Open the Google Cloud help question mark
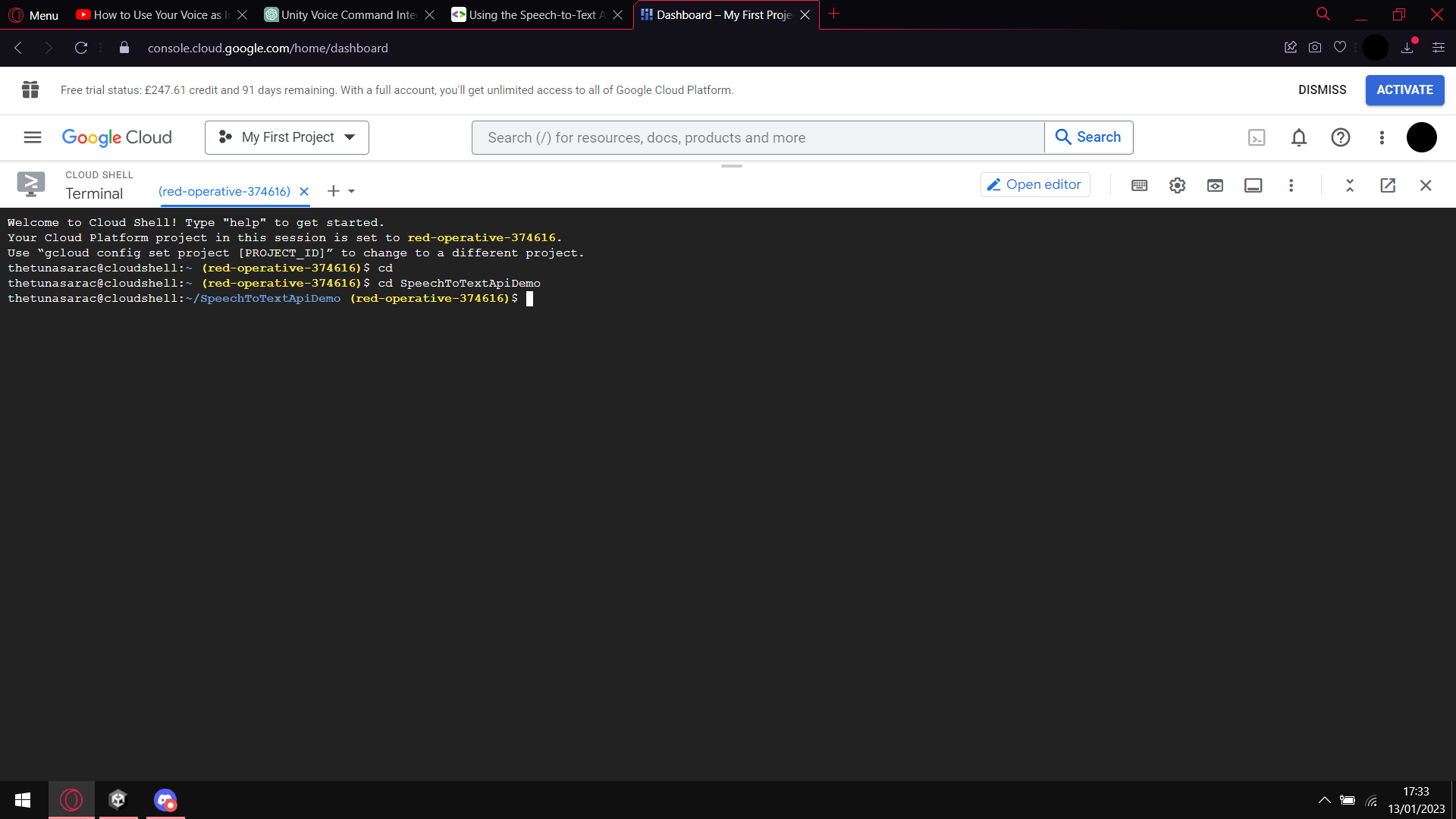Screen dimensions: 1456x819 [x=1340, y=137]
